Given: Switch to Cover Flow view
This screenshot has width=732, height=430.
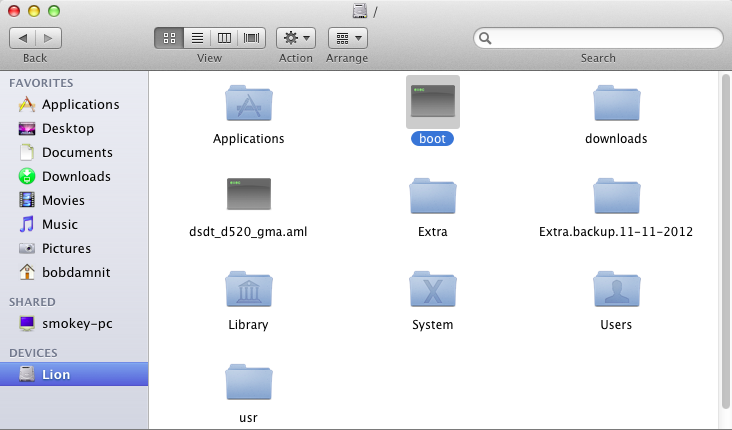Looking at the screenshot, I should (x=252, y=38).
